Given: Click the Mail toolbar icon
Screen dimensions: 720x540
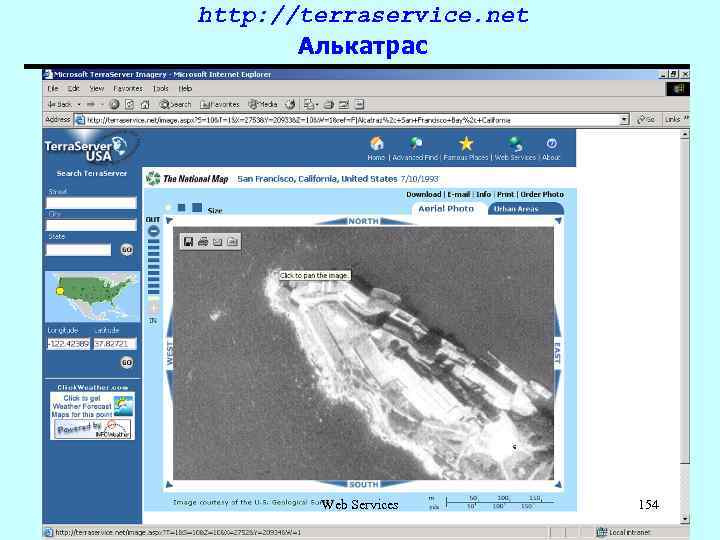Looking at the screenshot, I should pos(309,104).
